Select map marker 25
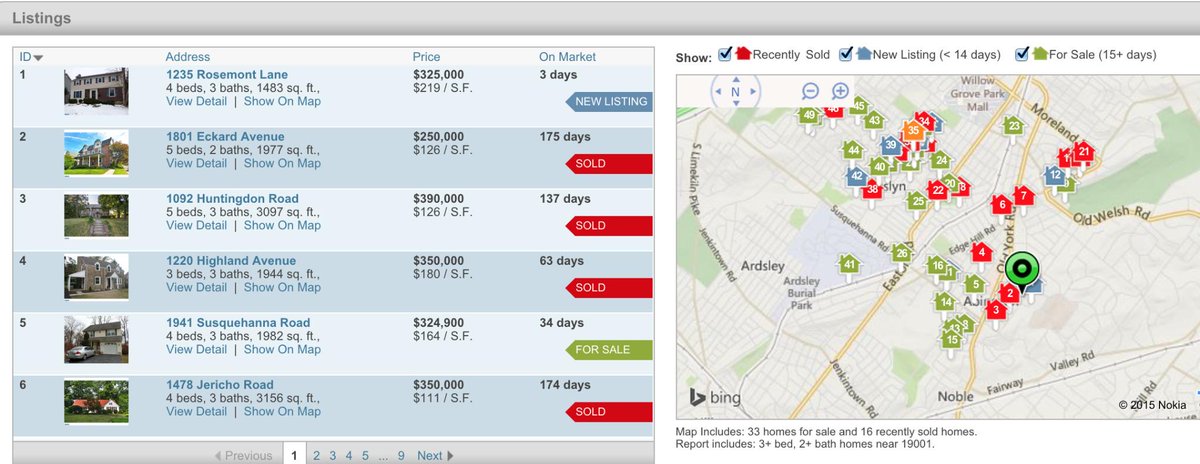This screenshot has height=464, width=1200. (918, 202)
